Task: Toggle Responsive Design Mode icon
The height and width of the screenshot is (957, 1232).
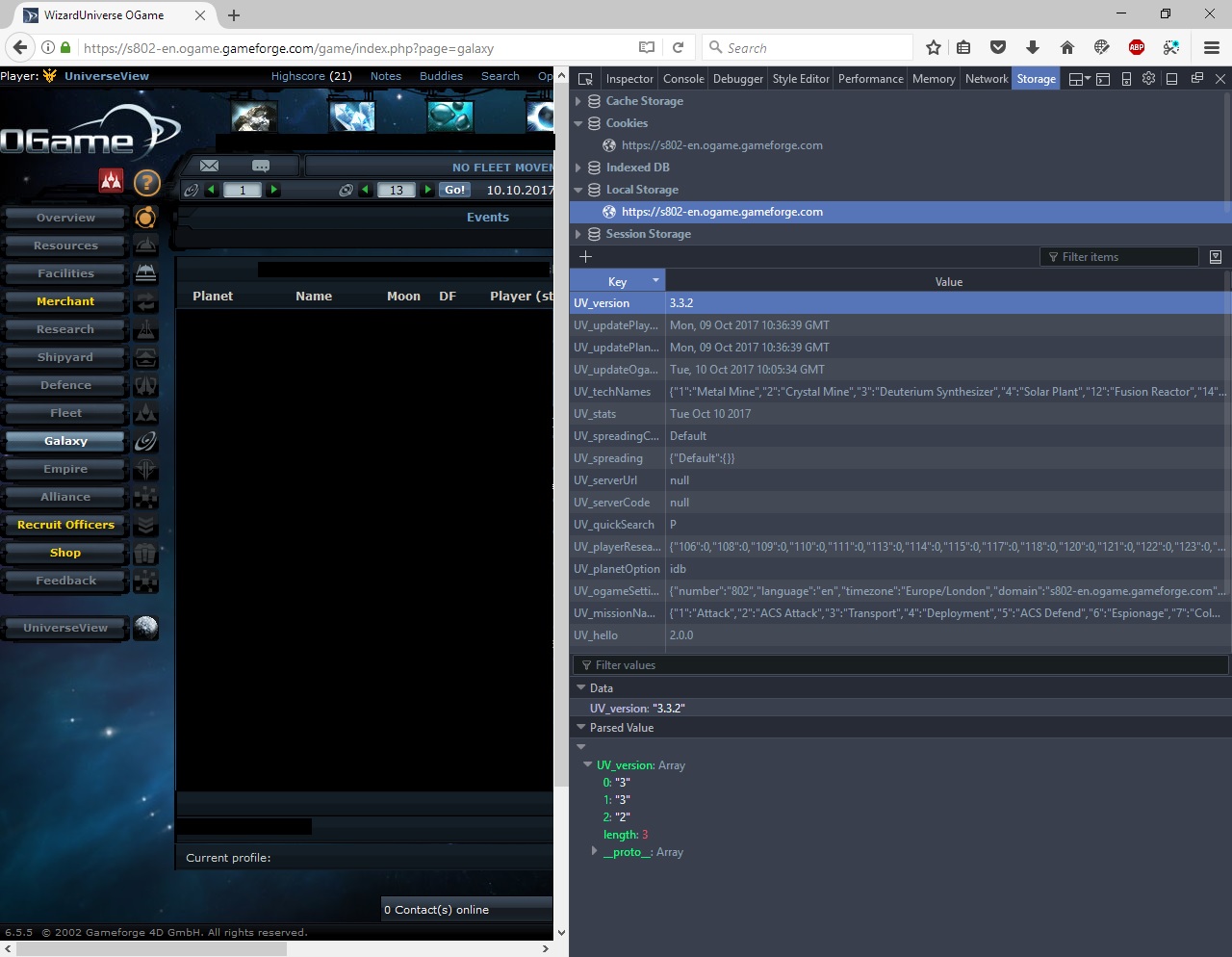Action: click(1126, 79)
